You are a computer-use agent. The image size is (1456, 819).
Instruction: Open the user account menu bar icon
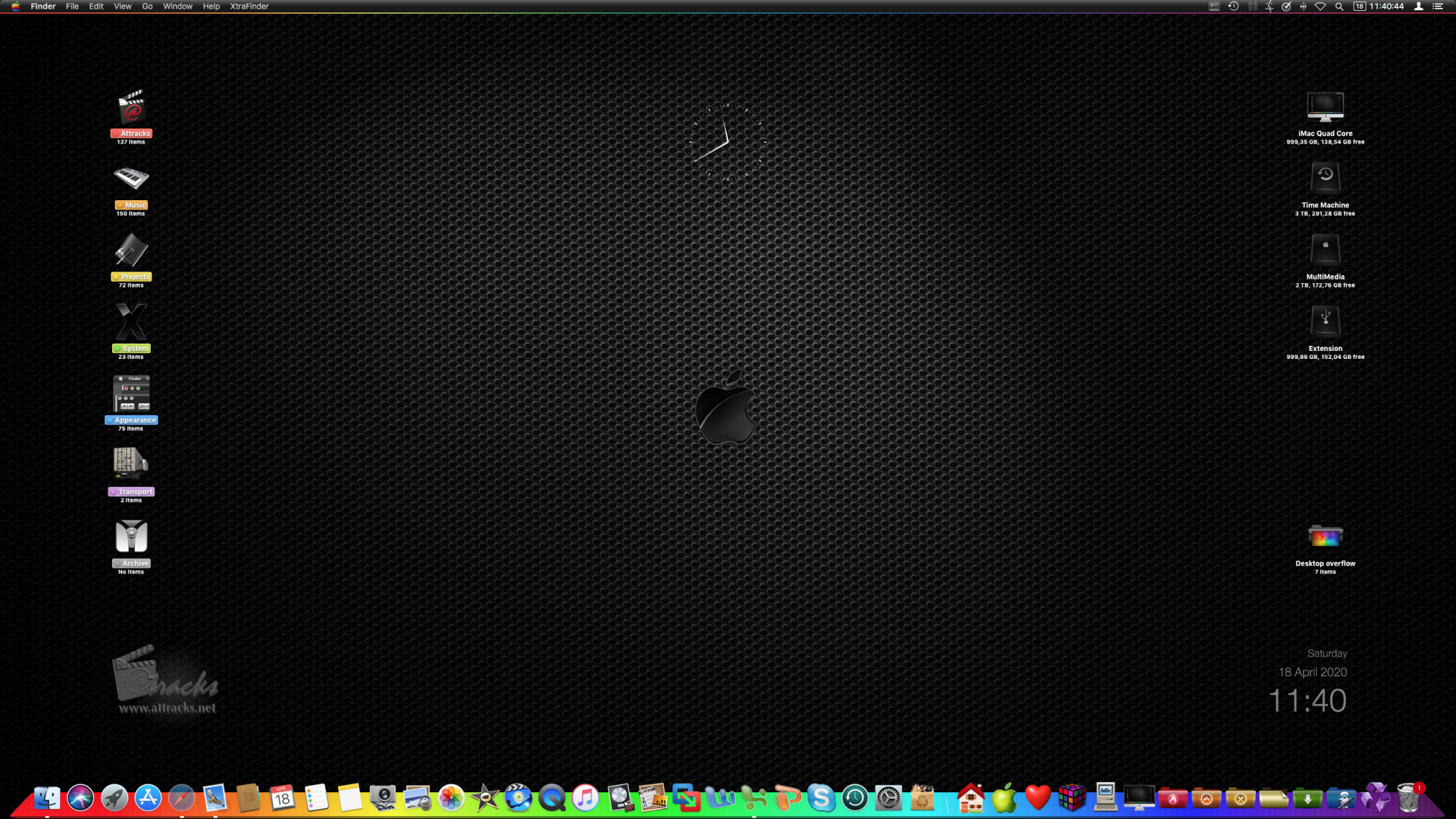click(1418, 7)
